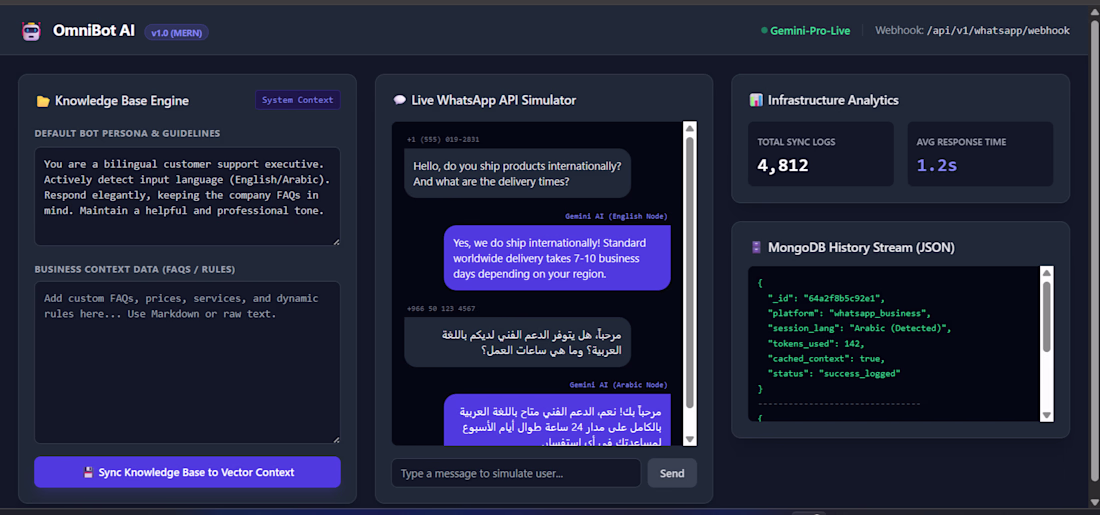Click the OmniBot robot logo icon

pos(32,32)
